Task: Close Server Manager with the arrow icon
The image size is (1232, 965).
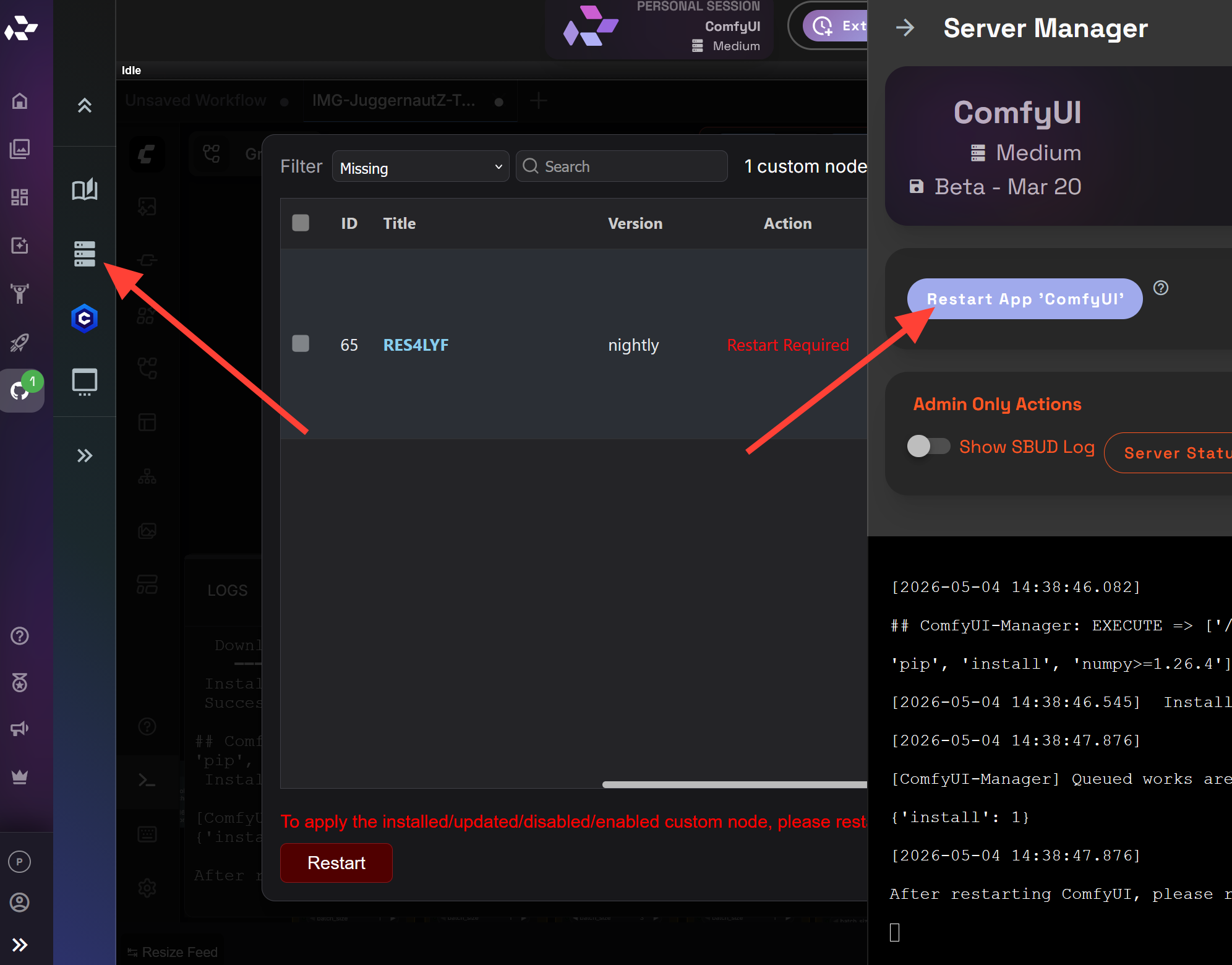Action: tap(905, 28)
